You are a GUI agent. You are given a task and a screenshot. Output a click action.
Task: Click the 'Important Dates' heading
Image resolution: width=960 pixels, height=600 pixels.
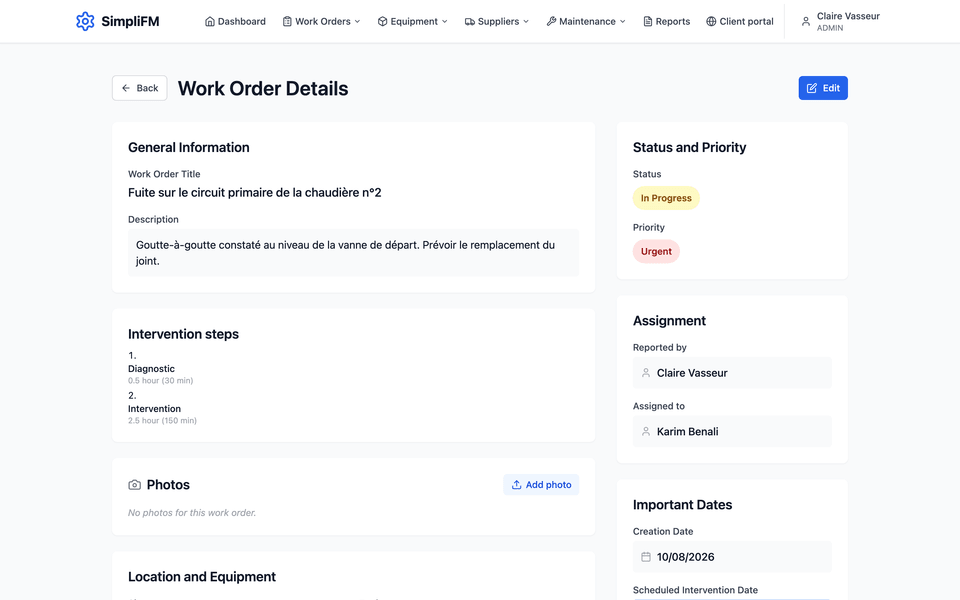[x=683, y=505]
